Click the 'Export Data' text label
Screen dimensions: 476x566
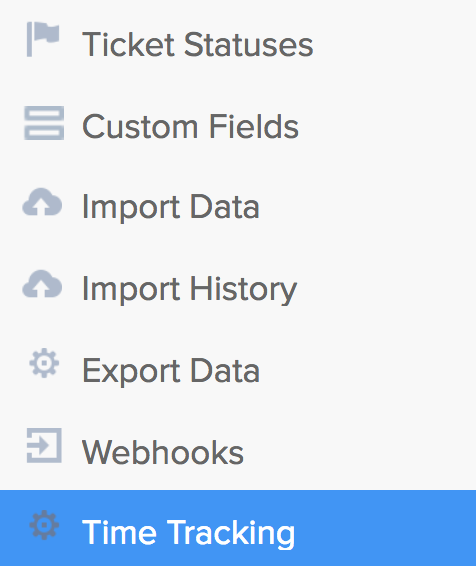point(171,371)
